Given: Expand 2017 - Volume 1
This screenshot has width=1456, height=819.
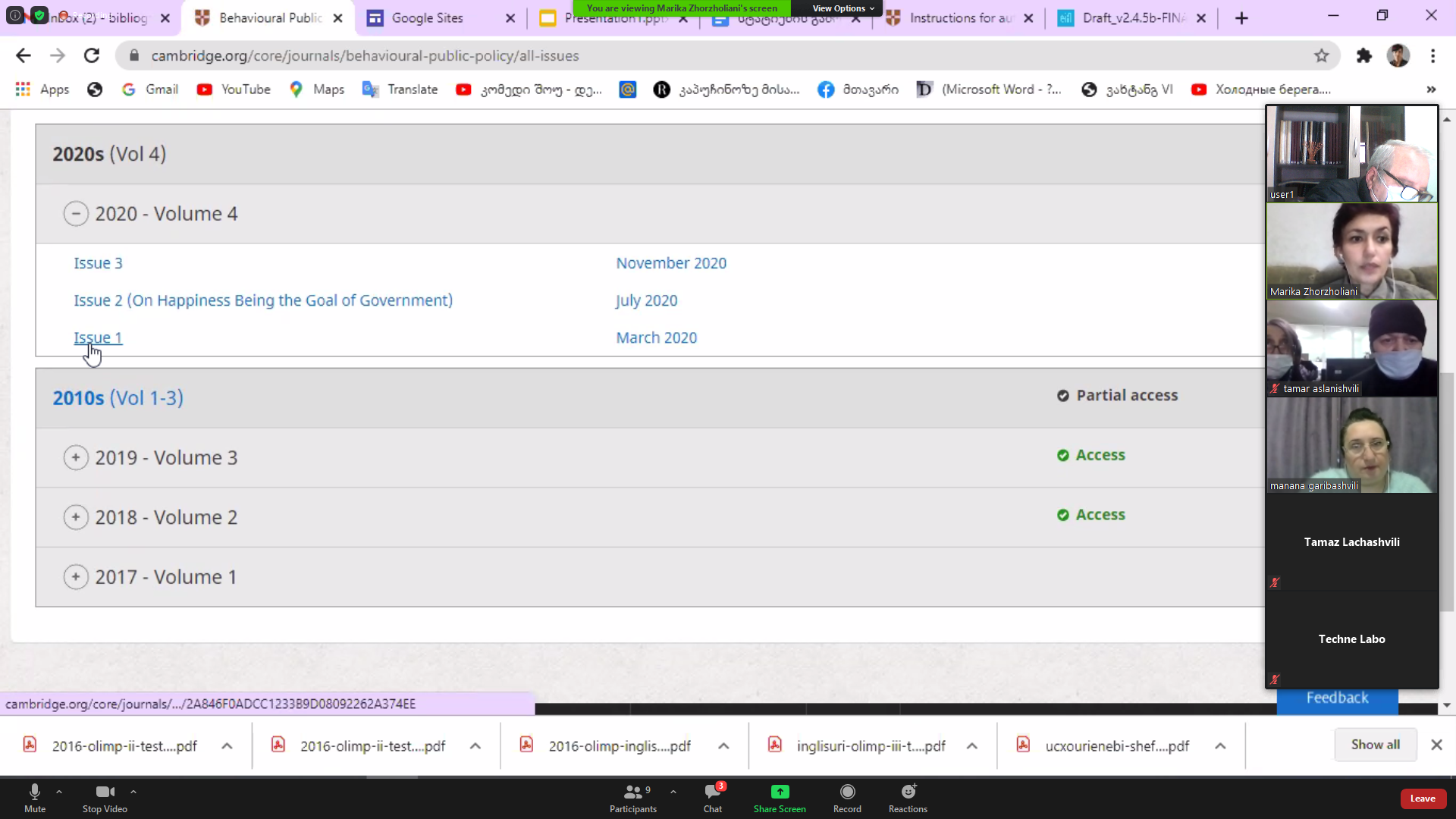Looking at the screenshot, I should (76, 577).
